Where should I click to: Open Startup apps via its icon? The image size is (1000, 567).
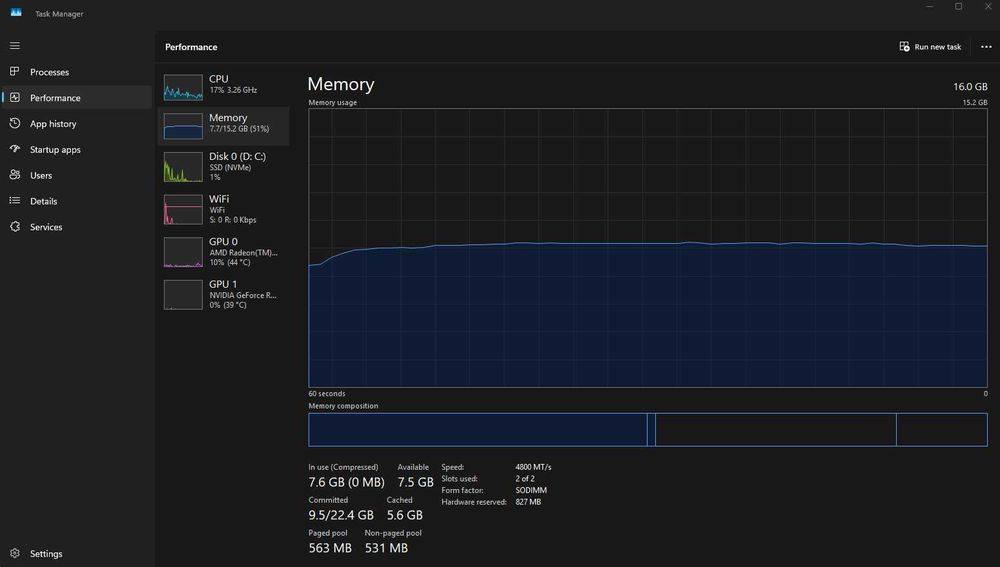point(15,150)
